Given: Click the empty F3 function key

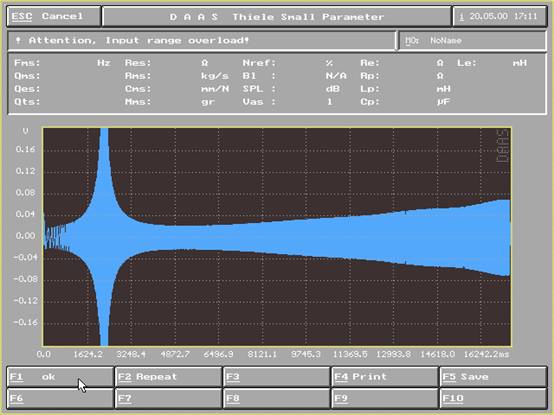Looking at the screenshot, I should pos(277,377).
